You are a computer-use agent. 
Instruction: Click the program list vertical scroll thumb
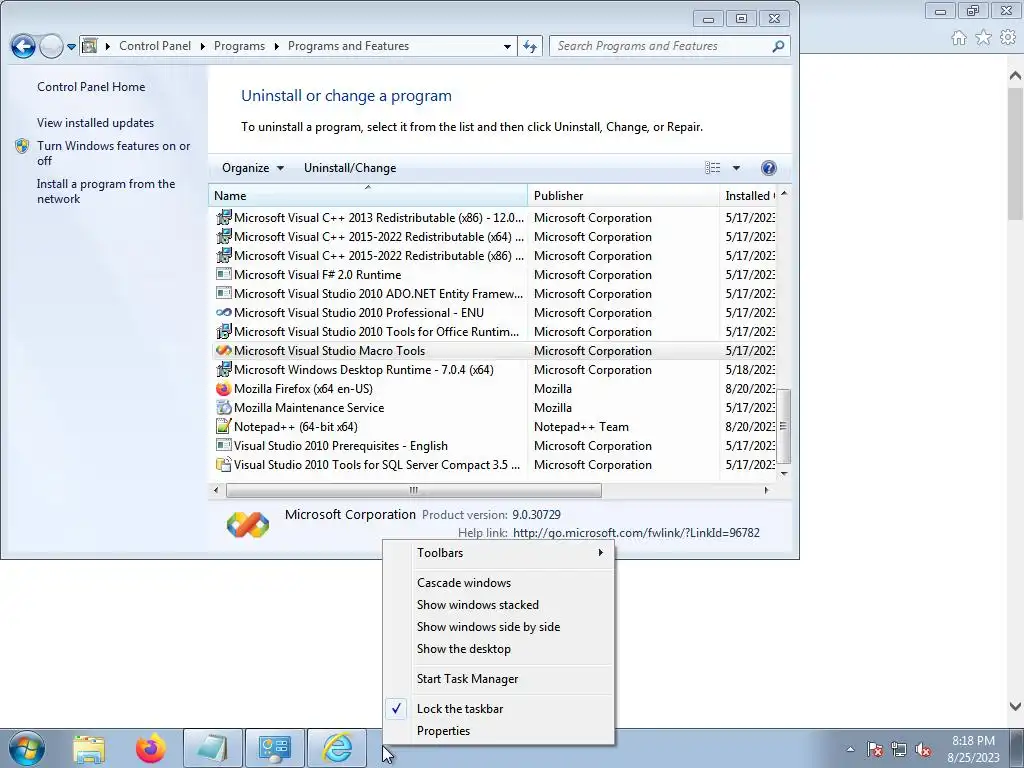point(784,426)
